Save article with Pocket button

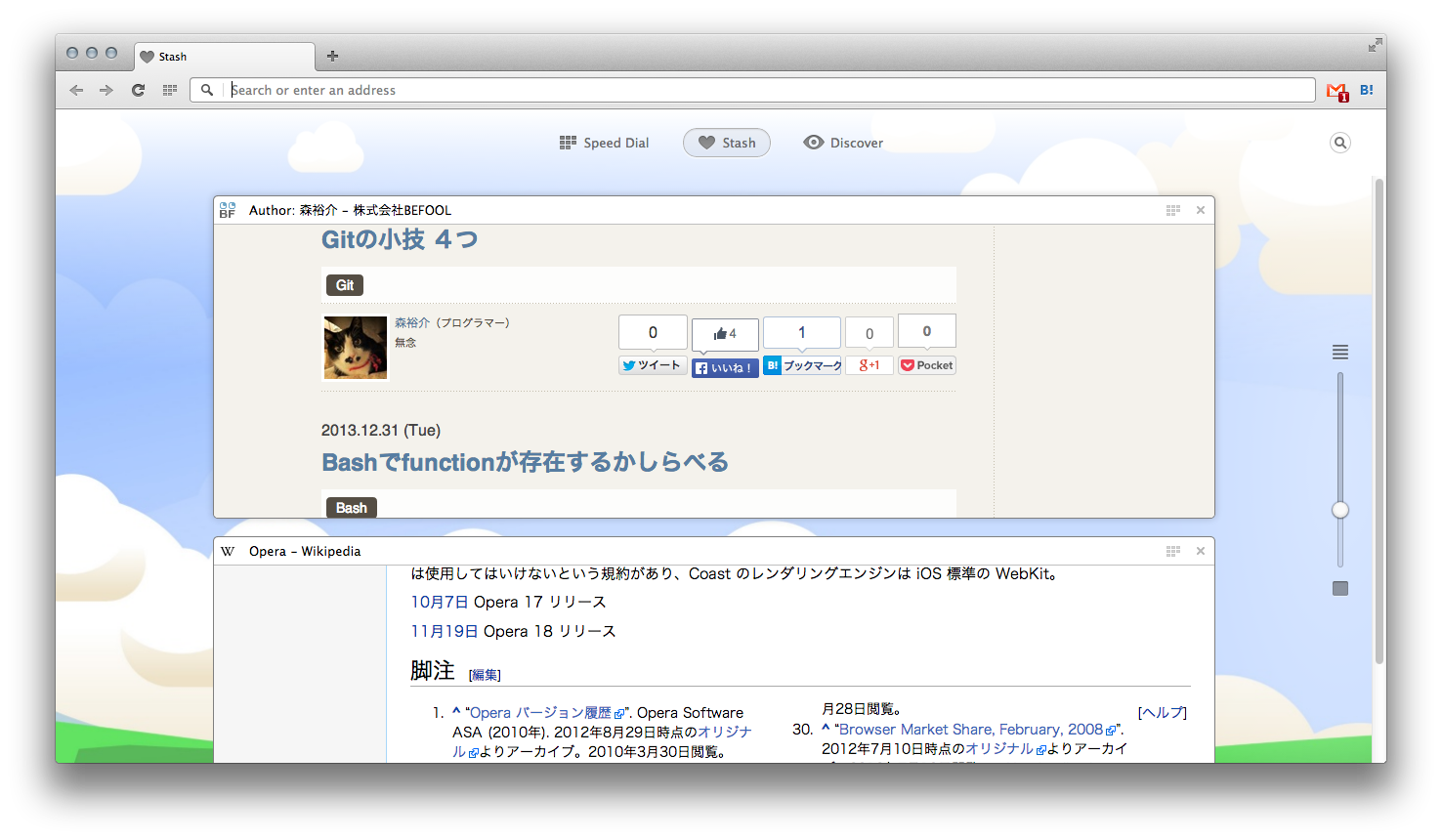pyautogui.click(x=927, y=365)
